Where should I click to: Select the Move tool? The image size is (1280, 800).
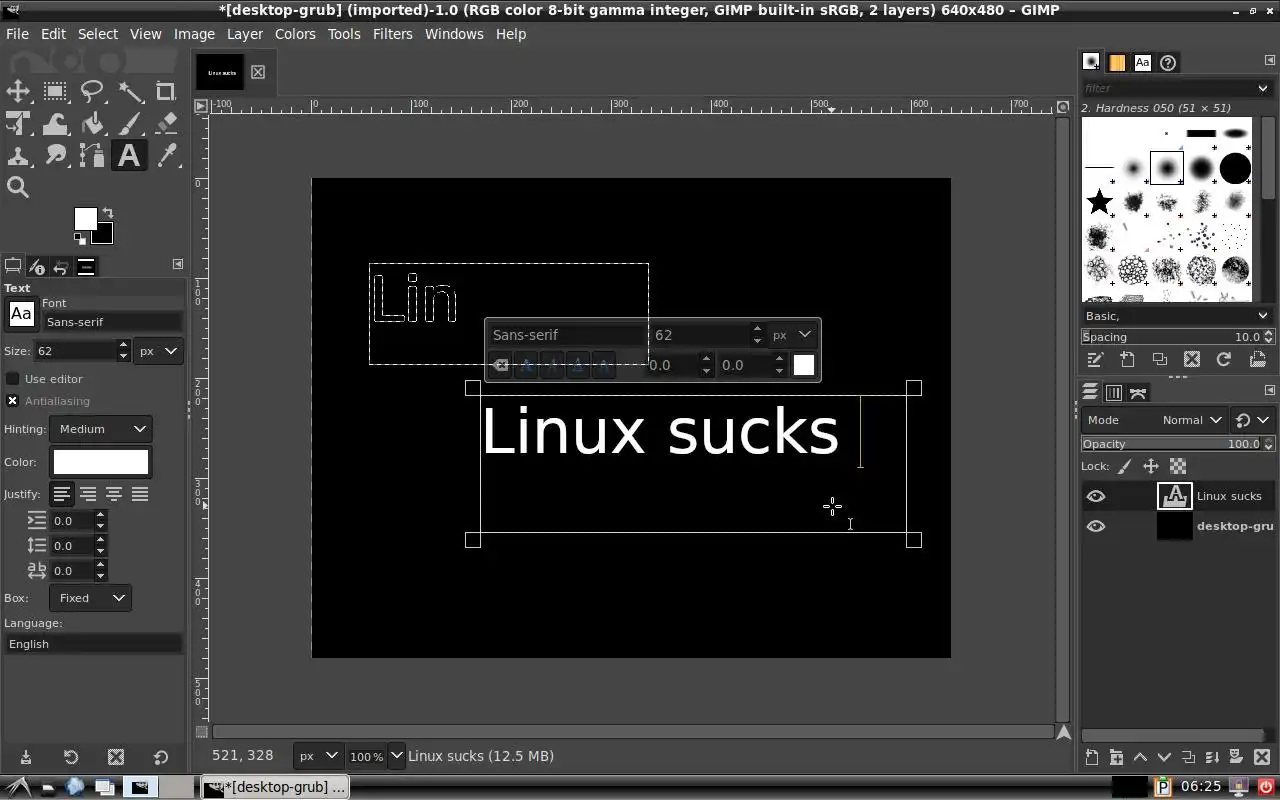[18, 92]
